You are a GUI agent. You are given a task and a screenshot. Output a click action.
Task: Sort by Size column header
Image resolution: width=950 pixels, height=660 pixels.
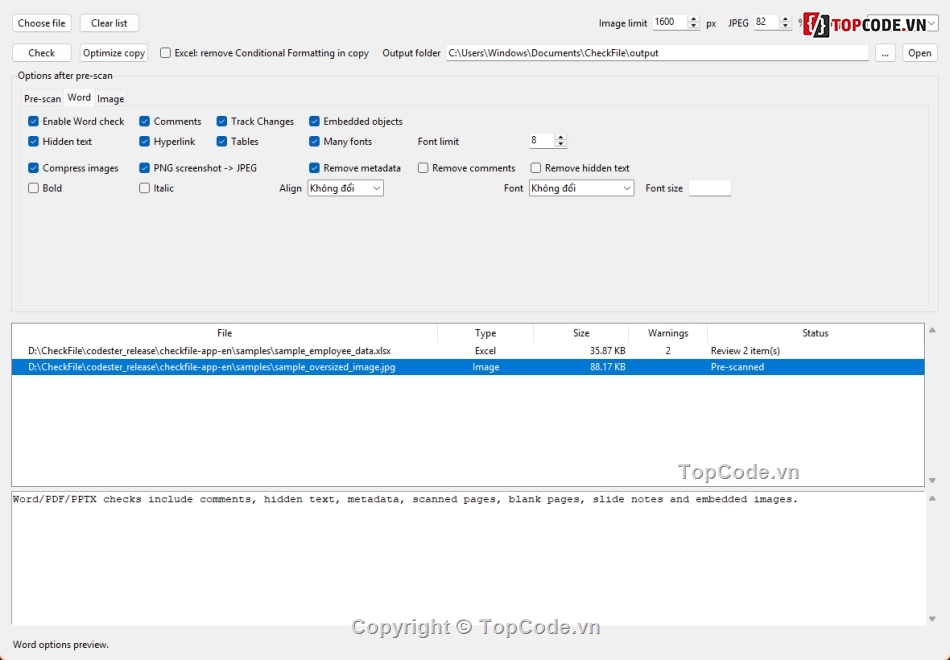(581, 333)
